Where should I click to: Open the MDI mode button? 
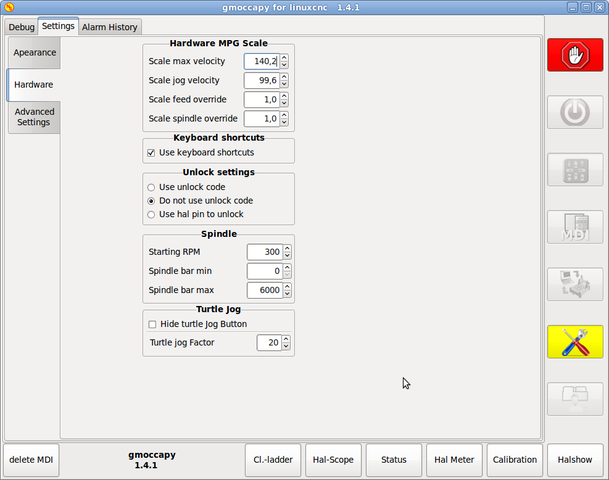(575, 227)
